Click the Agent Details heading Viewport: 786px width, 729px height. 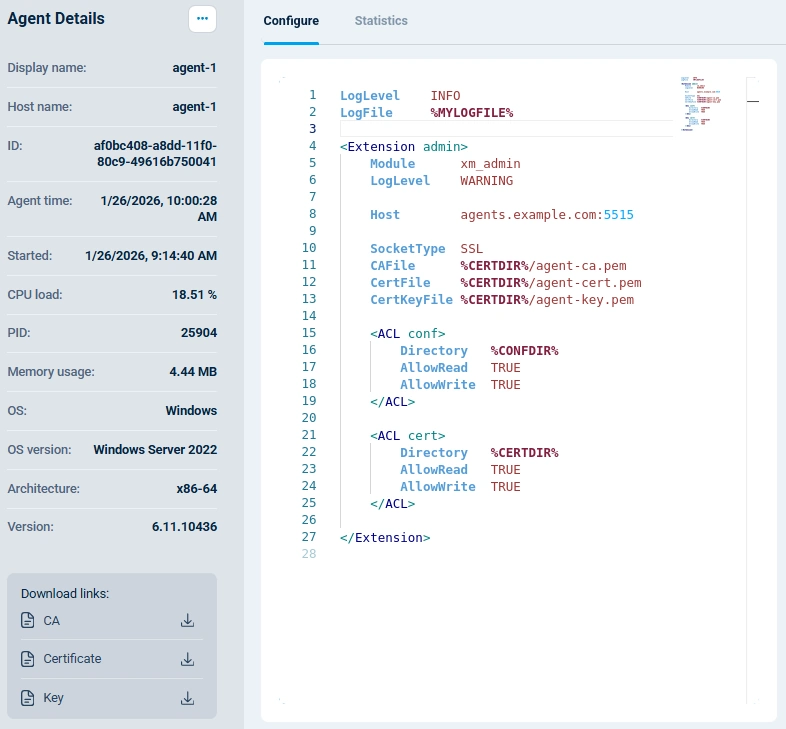click(x=56, y=19)
